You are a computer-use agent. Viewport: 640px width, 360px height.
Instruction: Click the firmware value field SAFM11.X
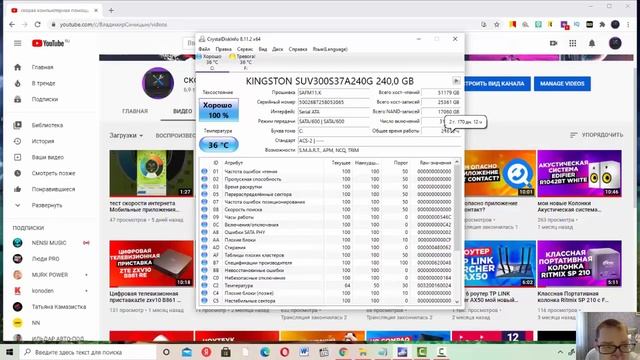333,93
